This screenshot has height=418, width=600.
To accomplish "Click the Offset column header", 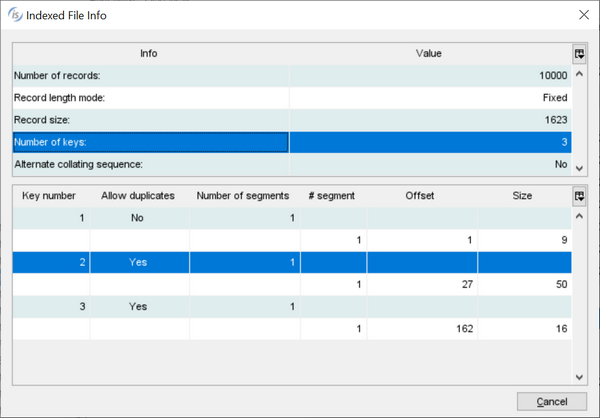I will [420, 196].
